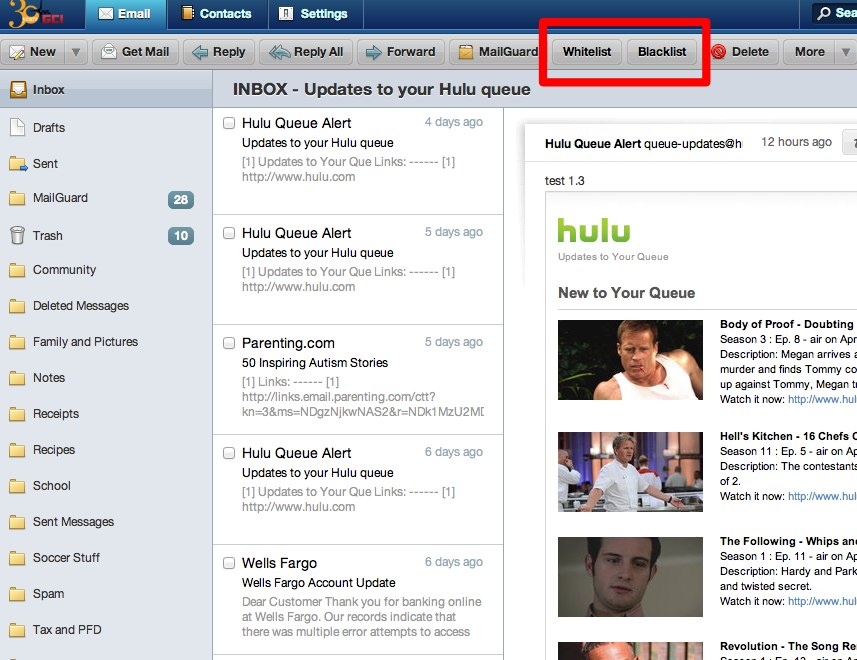
Task: Check the Parenting.com message checkbox
Action: tap(229, 343)
